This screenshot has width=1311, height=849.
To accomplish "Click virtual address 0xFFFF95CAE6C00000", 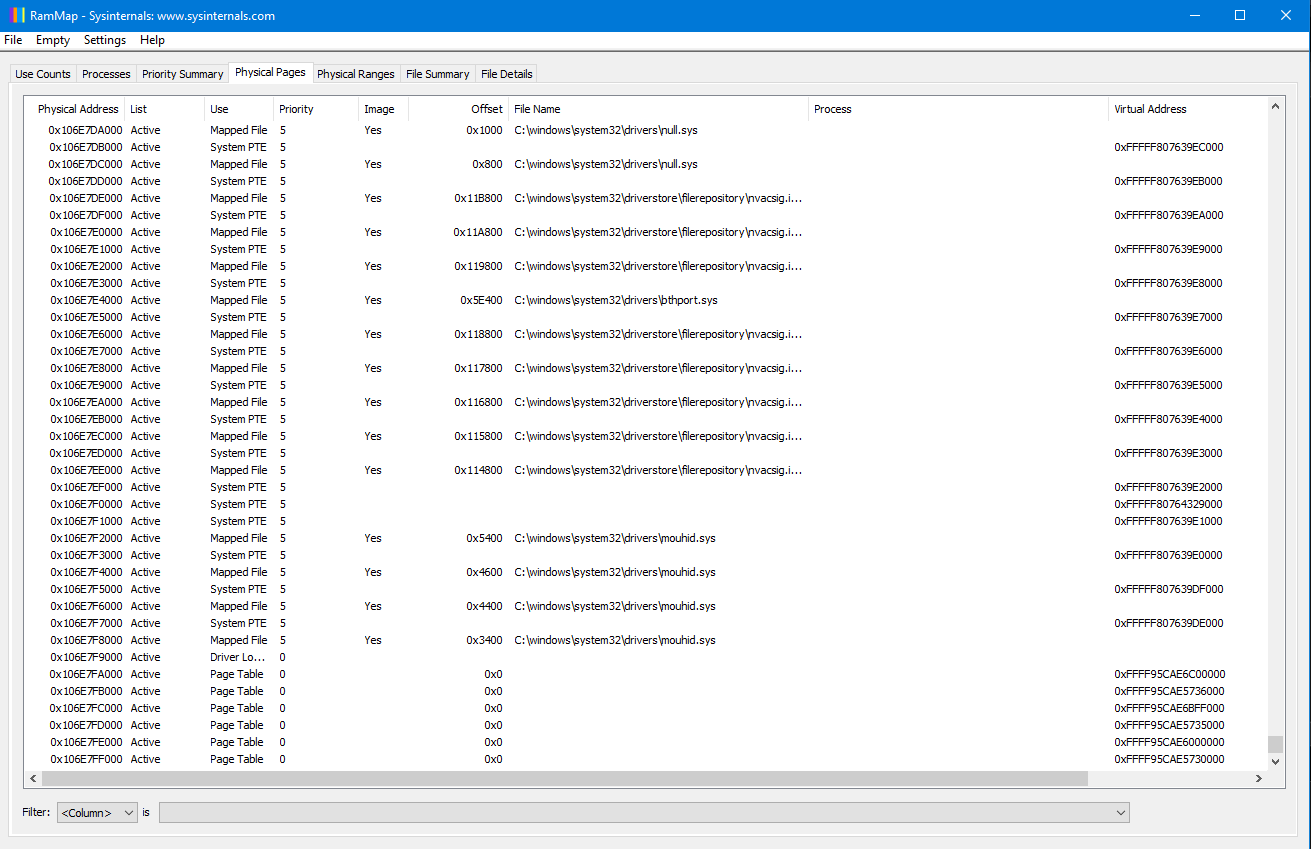I will (x=1169, y=674).
